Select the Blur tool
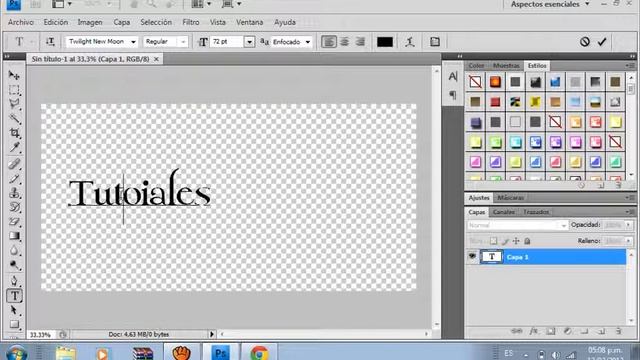Viewport: 640px width, 360px height. pos(14,251)
